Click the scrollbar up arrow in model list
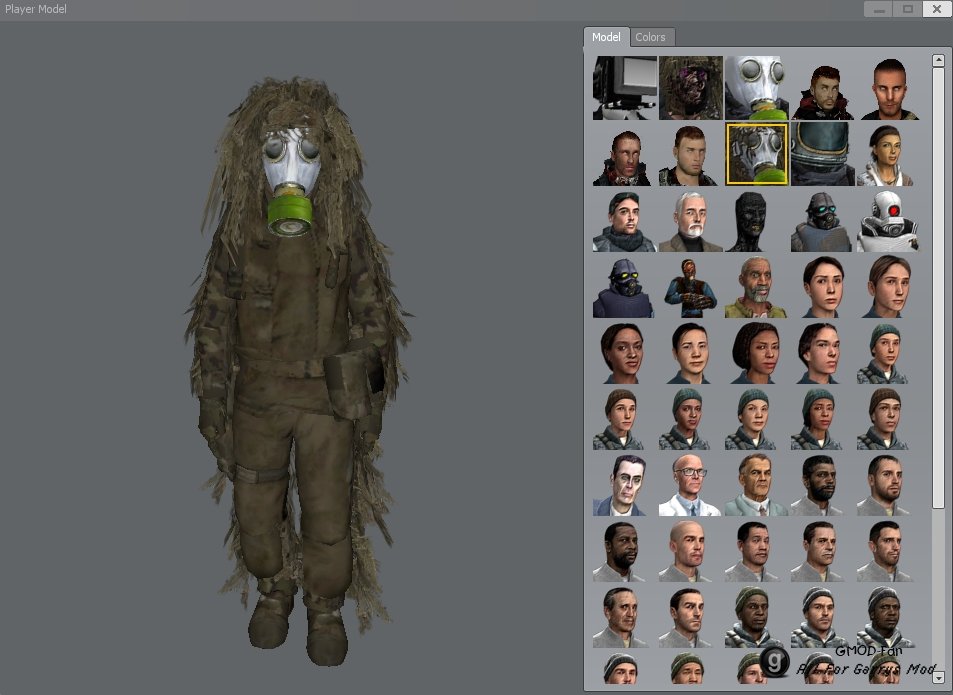The width and height of the screenshot is (953, 695). point(938,60)
